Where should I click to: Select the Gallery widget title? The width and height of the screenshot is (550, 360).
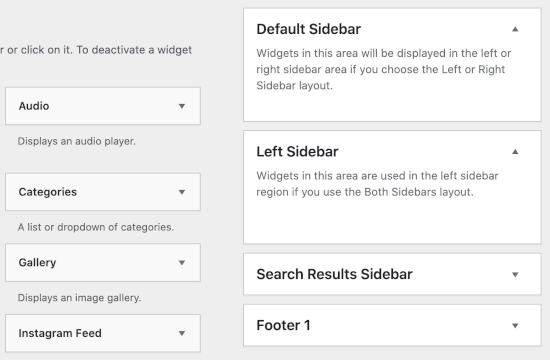click(x=37, y=262)
